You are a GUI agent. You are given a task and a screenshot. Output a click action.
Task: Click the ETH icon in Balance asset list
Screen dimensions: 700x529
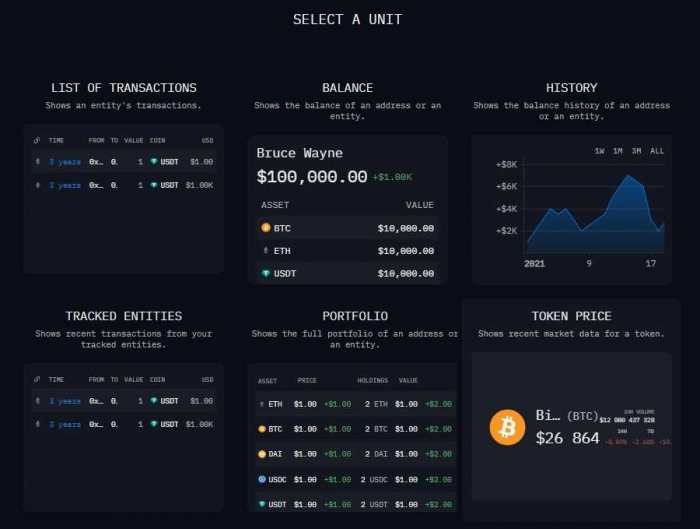265,250
